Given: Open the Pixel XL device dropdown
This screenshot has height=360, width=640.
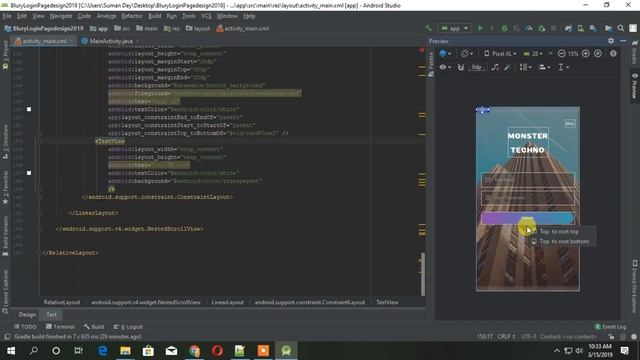Looking at the screenshot, I should click(500, 53).
